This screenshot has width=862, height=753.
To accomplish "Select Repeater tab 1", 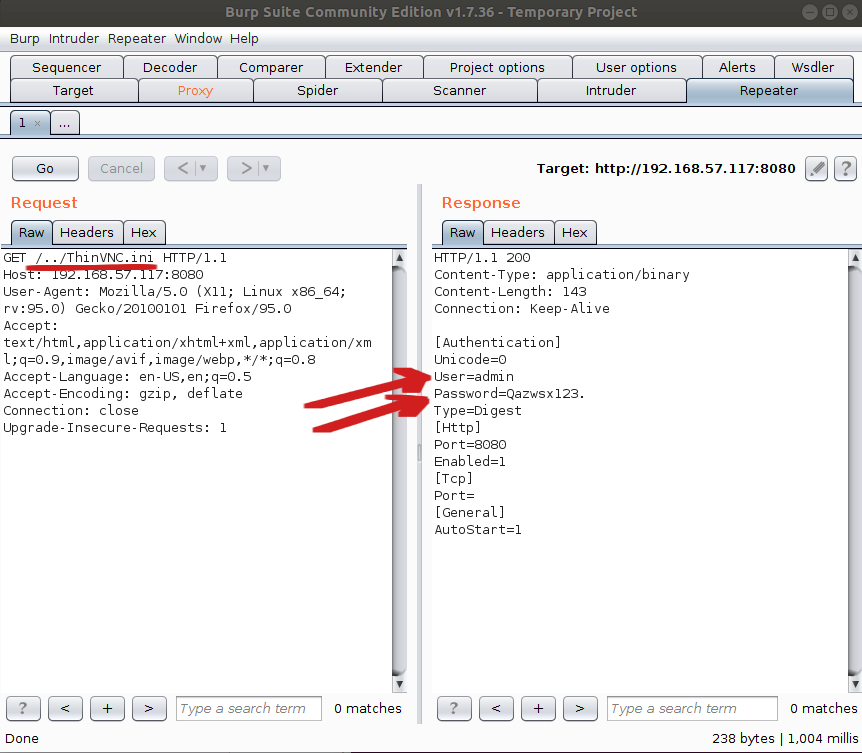I will pos(30,123).
